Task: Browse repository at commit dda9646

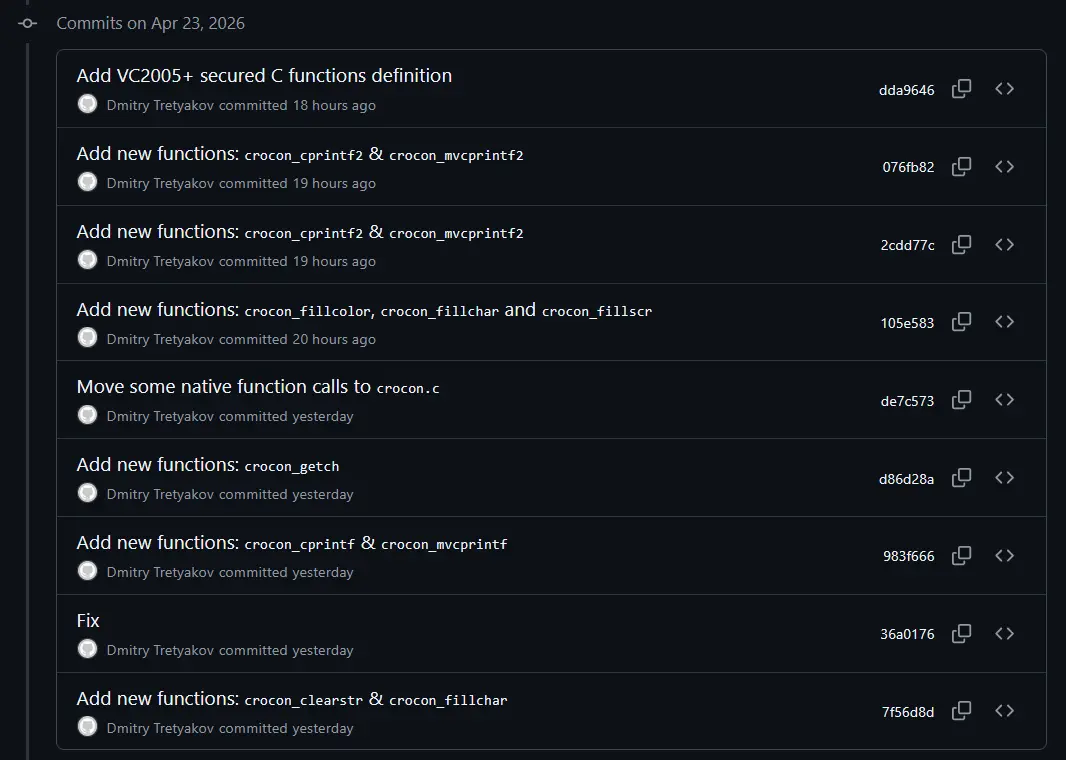Action: click(x=1004, y=89)
